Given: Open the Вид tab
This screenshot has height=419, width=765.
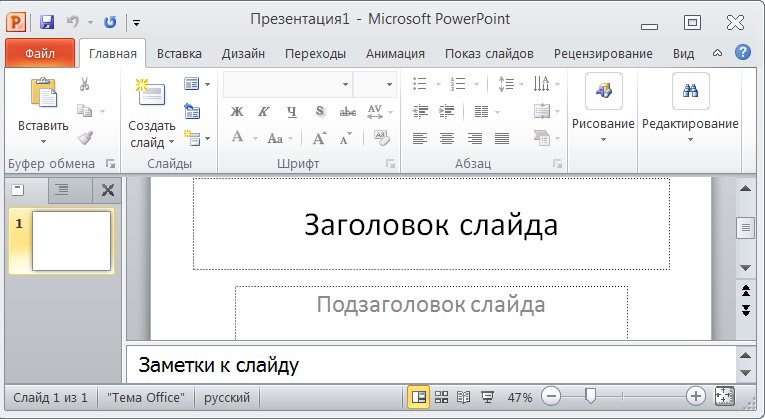Looking at the screenshot, I should [x=683, y=54].
